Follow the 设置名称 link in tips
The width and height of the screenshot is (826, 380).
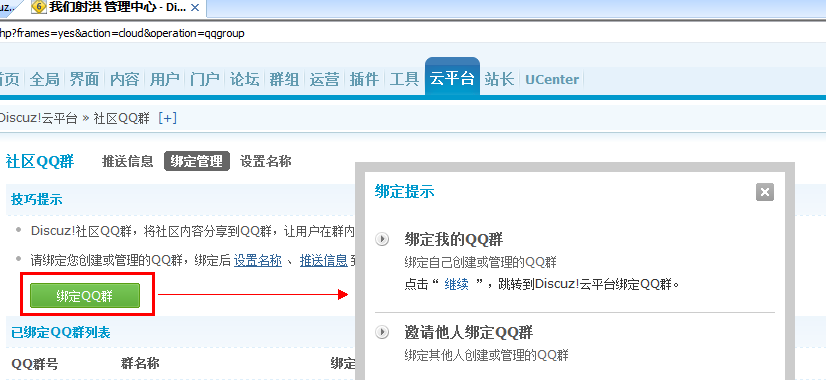pyautogui.click(x=258, y=260)
